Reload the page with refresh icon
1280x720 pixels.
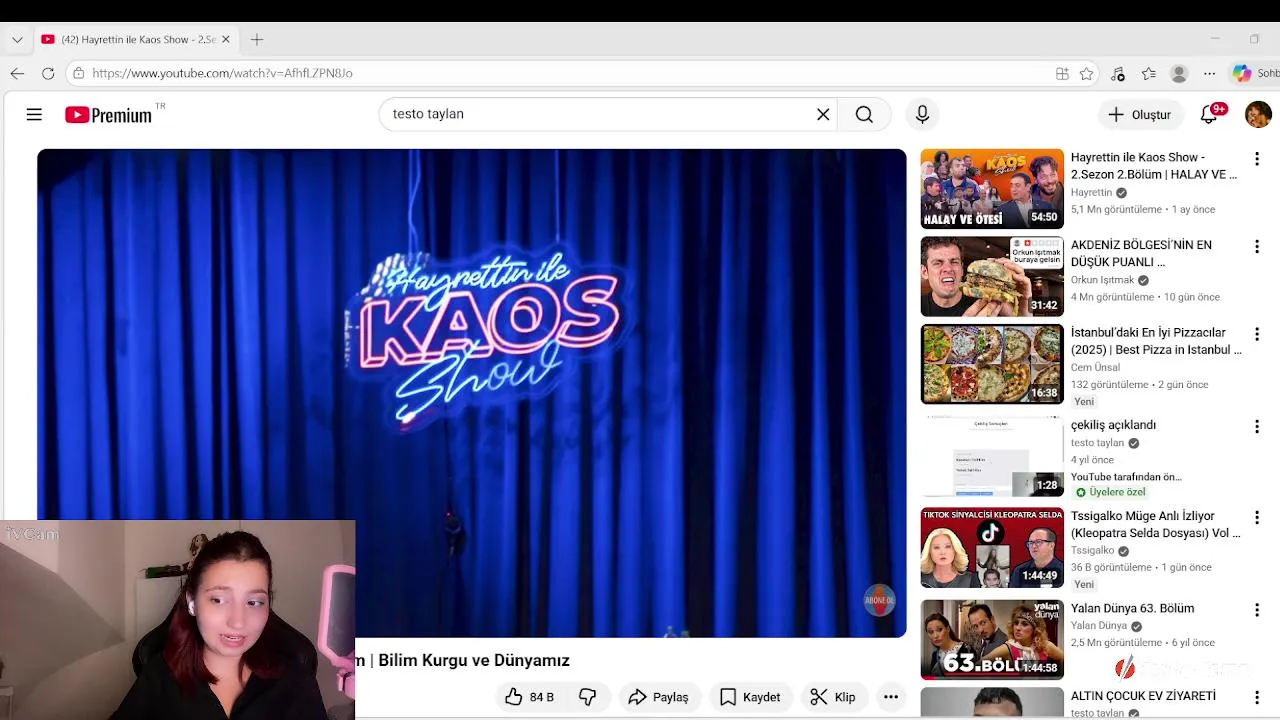point(48,73)
